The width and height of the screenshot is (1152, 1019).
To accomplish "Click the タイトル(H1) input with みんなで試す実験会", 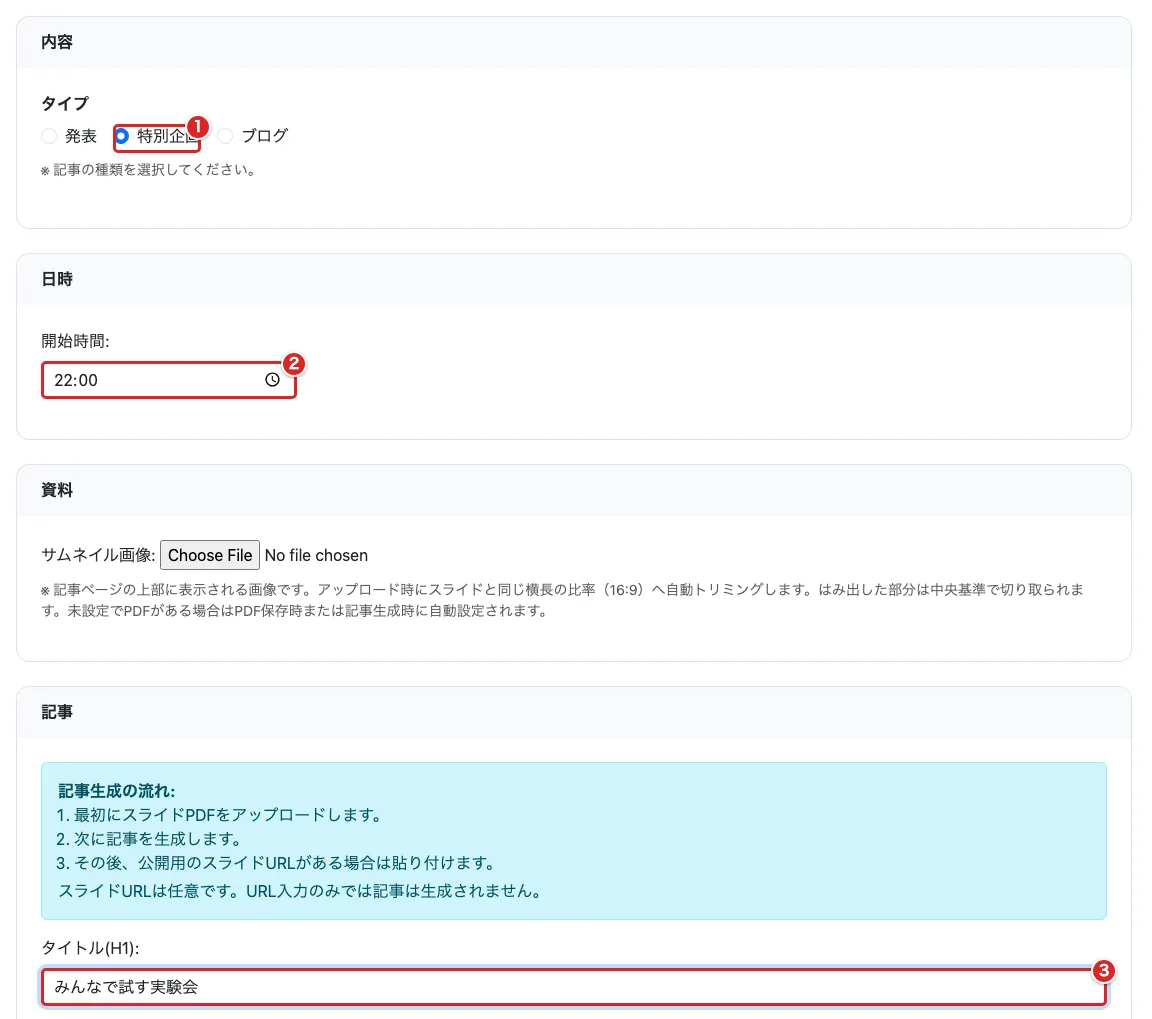I will point(574,987).
